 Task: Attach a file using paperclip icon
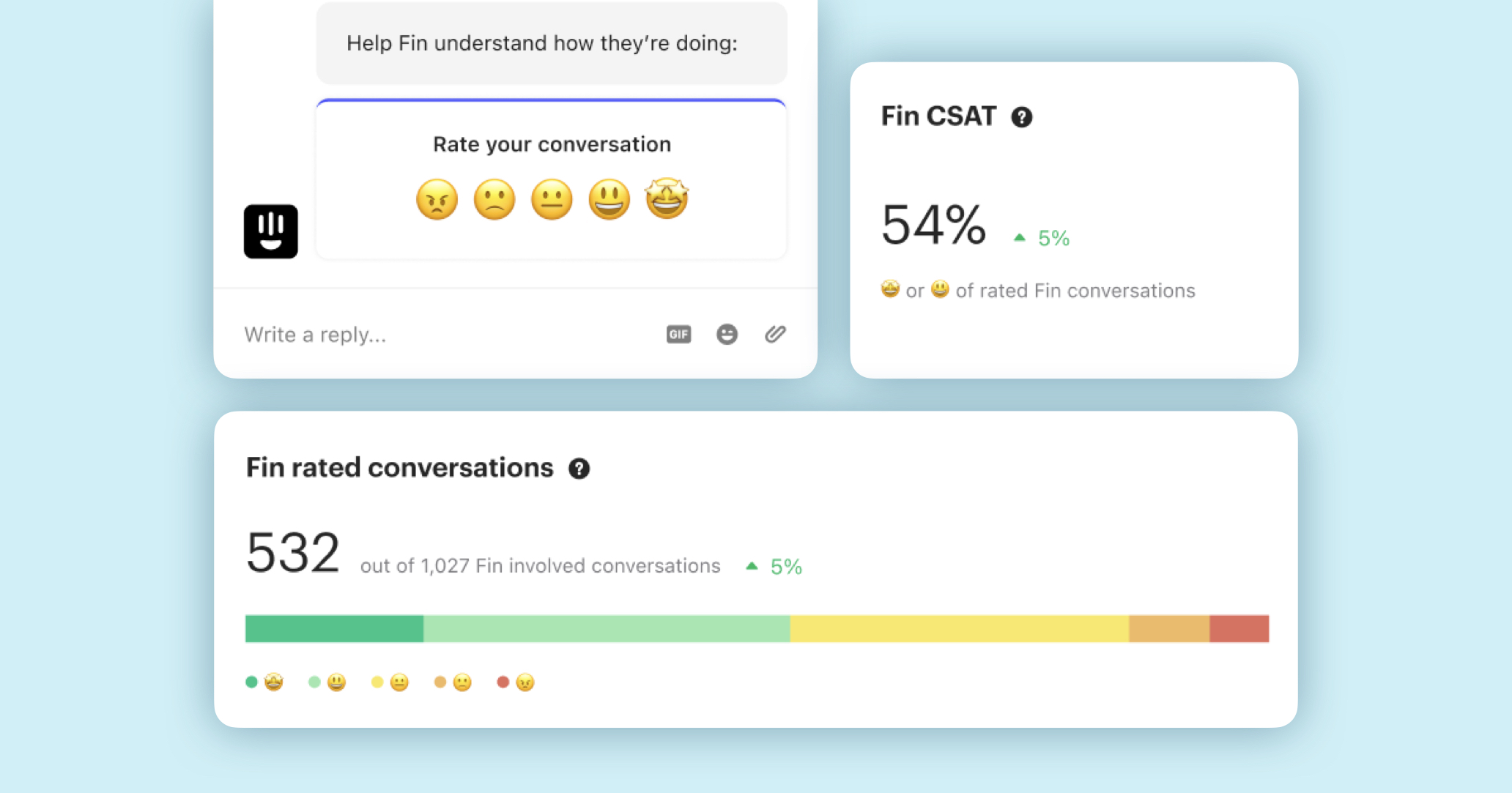775,335
